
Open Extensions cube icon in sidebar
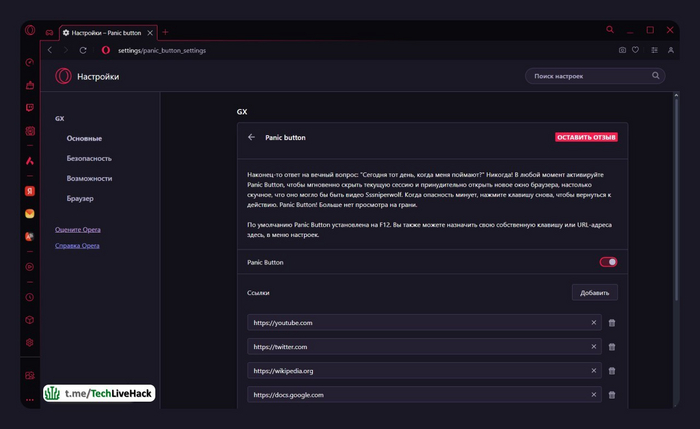[29, 320]
